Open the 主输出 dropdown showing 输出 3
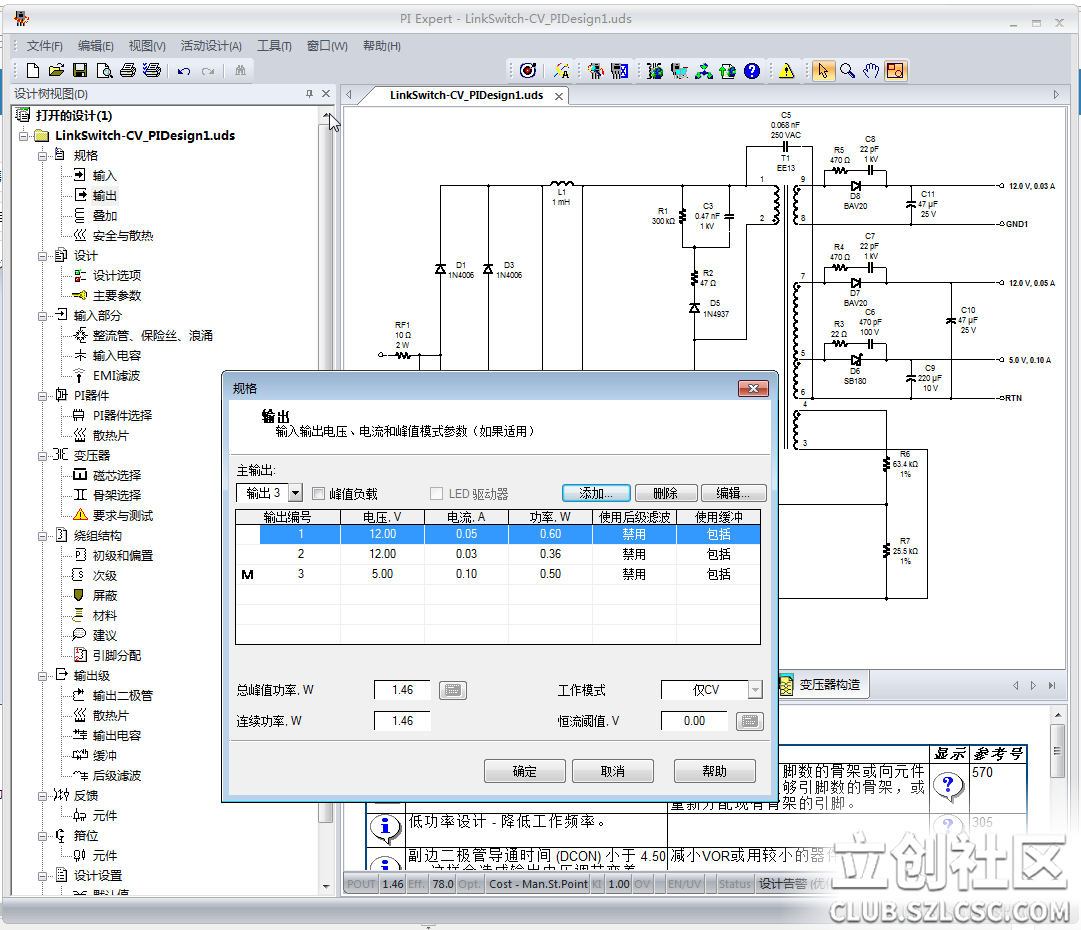 [296, 493]
